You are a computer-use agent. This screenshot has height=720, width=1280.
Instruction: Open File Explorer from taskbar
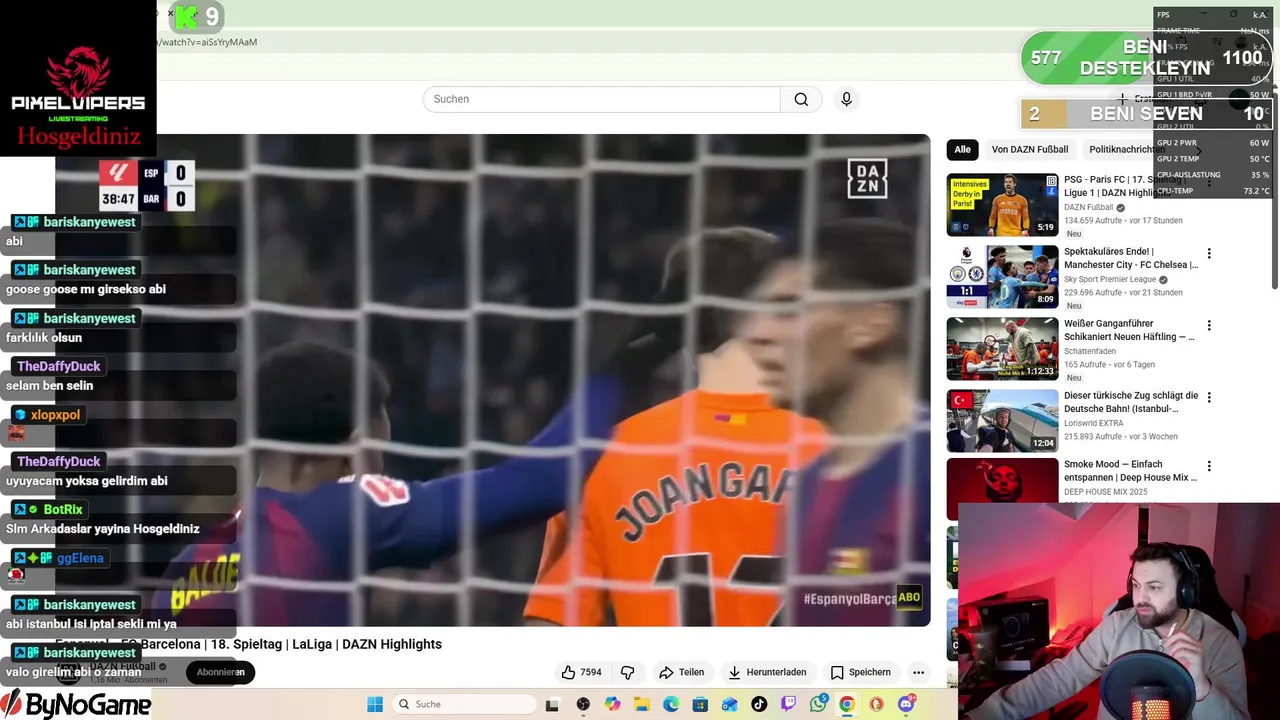(x=641, y=704)
